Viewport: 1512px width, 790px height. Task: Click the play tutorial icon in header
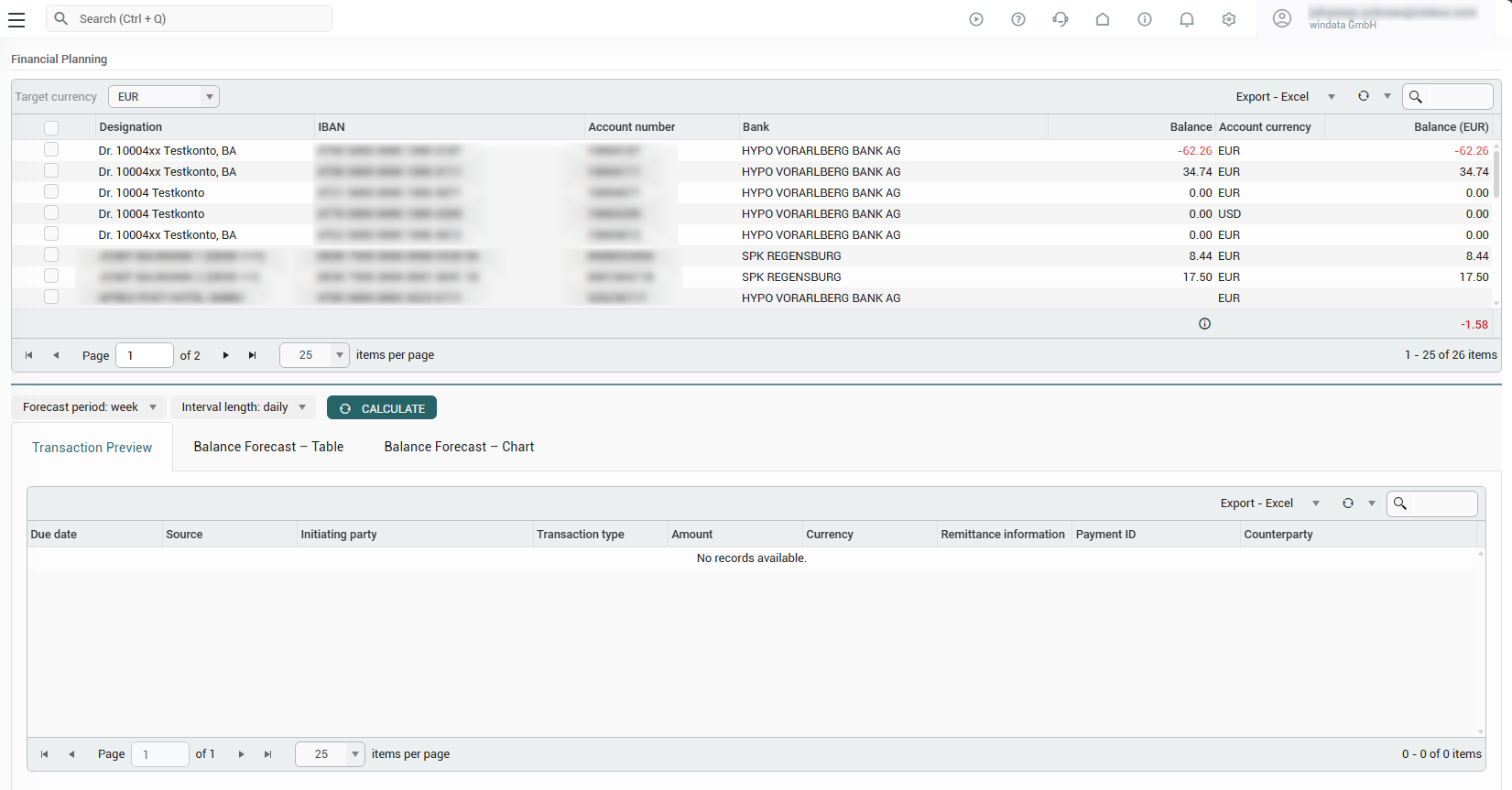(975, 19)
